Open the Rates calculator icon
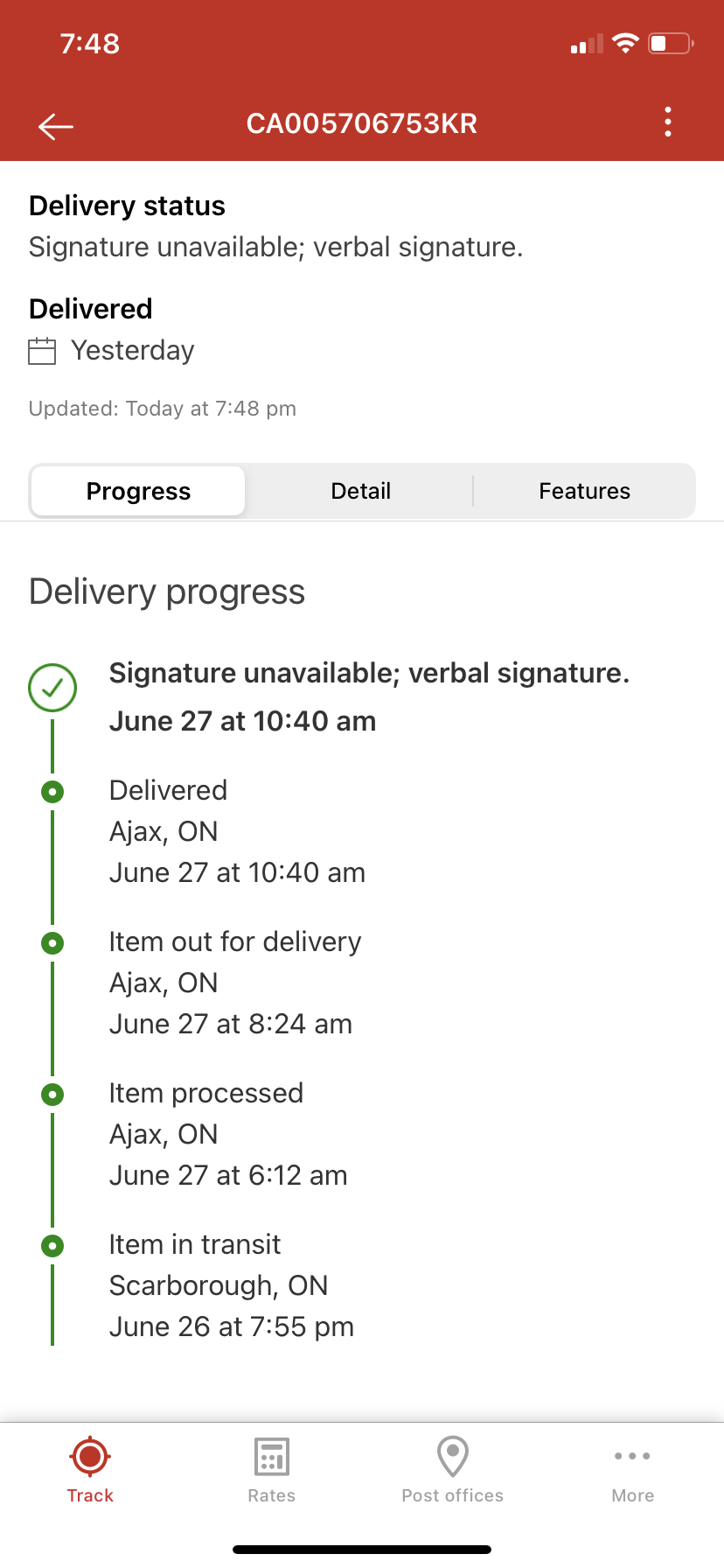The image size is (724, 1568). [x=272, y=1458]
